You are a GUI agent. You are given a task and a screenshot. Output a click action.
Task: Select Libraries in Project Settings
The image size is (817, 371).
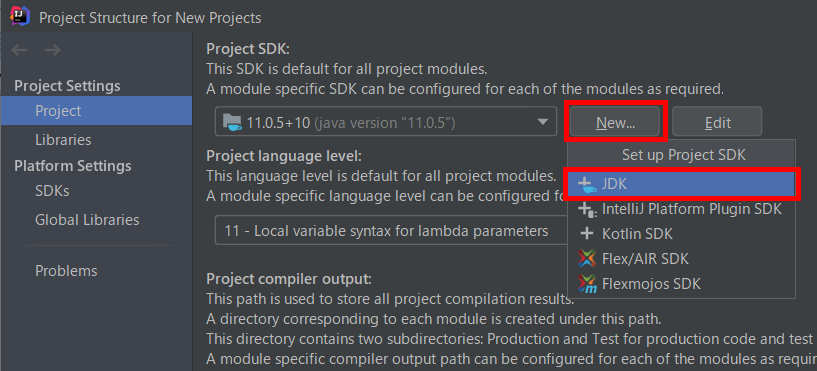63,140
